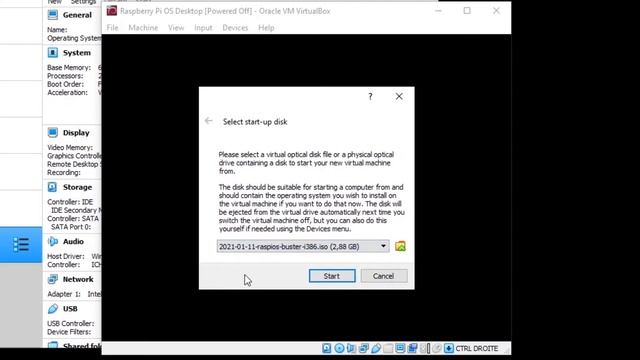
Task: Click the shared folders status bar icon
Action: click(388, 348)
